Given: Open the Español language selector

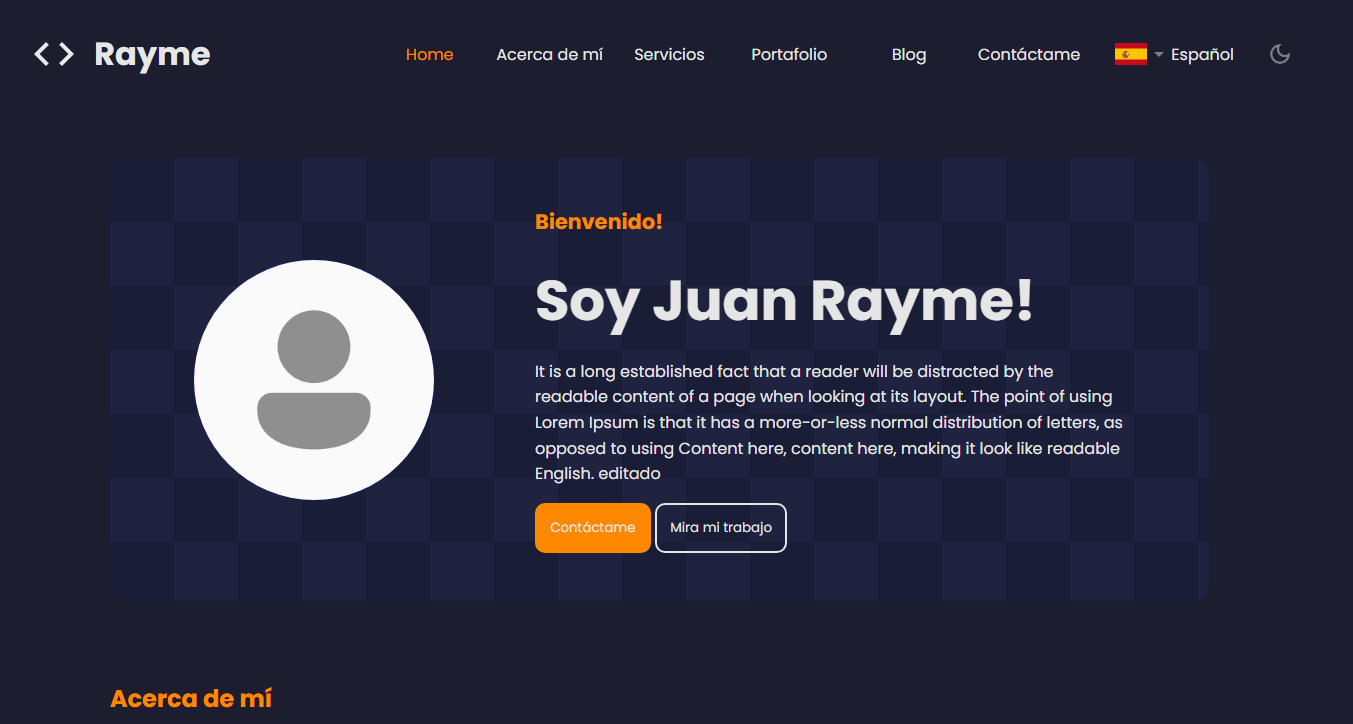Looking at the screenshot, I should (x=1201, y=54).
